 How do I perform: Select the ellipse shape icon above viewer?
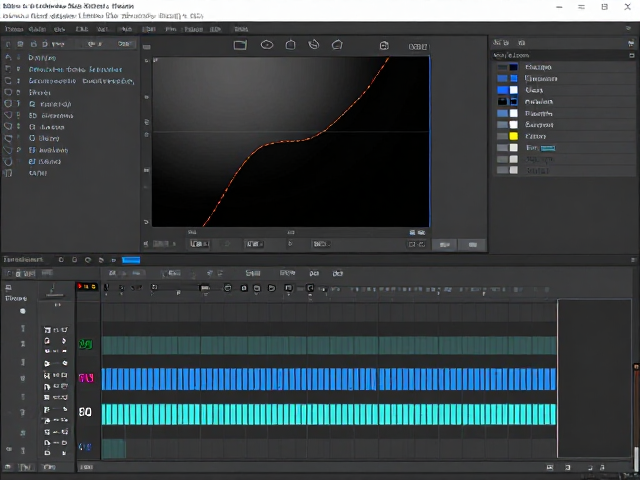coord(267,44)
